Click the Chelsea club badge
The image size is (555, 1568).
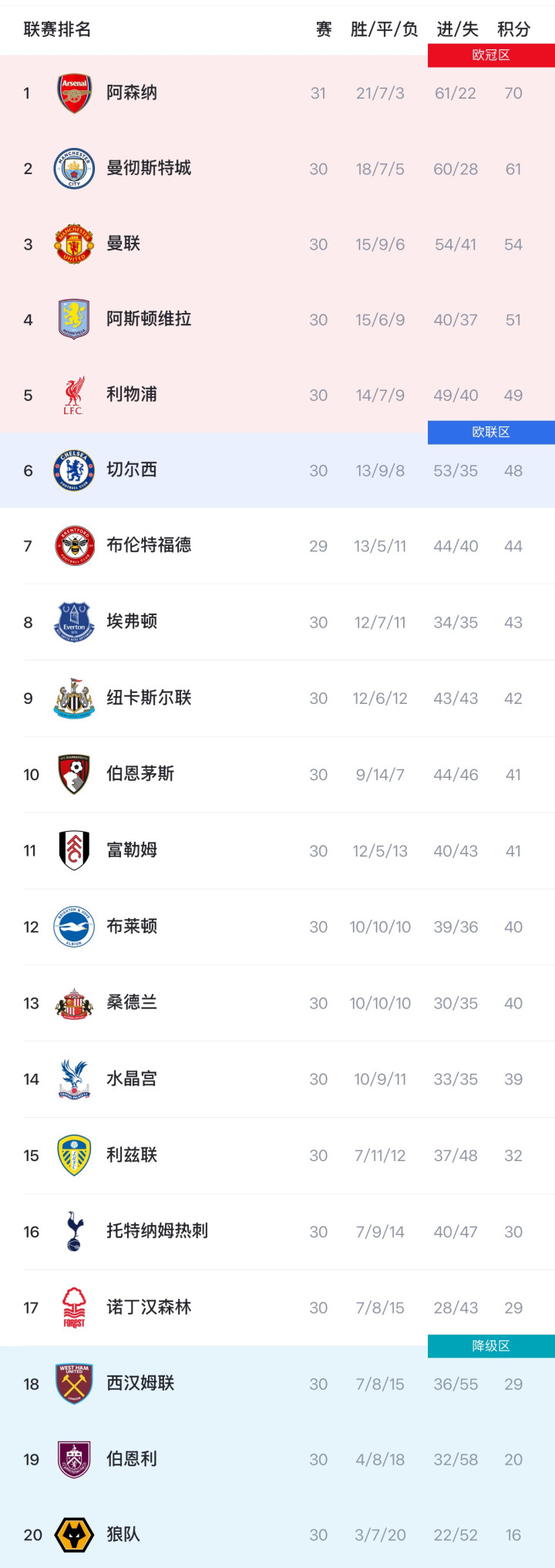click(74, 470)
